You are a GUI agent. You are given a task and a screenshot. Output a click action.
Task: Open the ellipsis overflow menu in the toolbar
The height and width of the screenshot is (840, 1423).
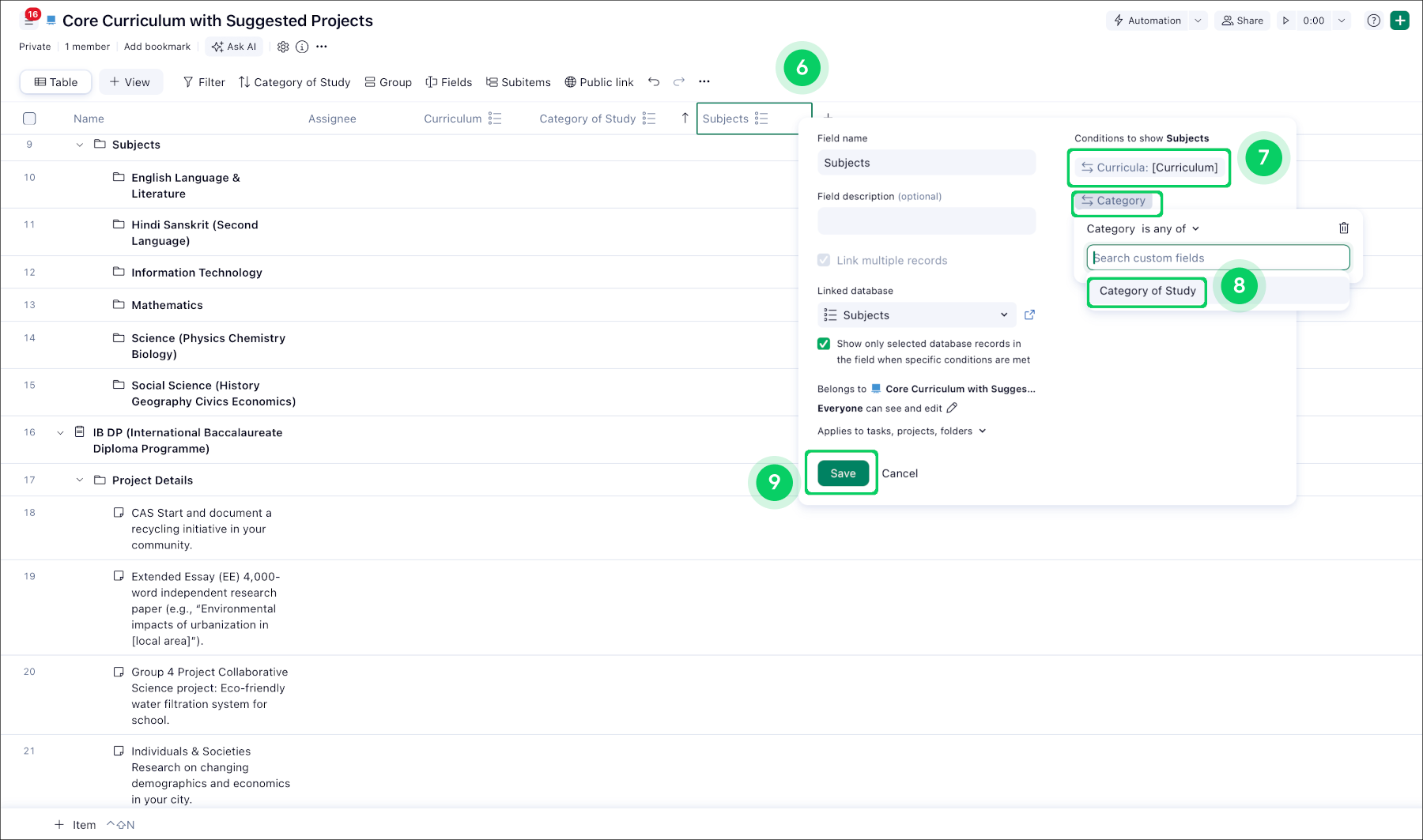pyautogui.click(x=704, y=81)
